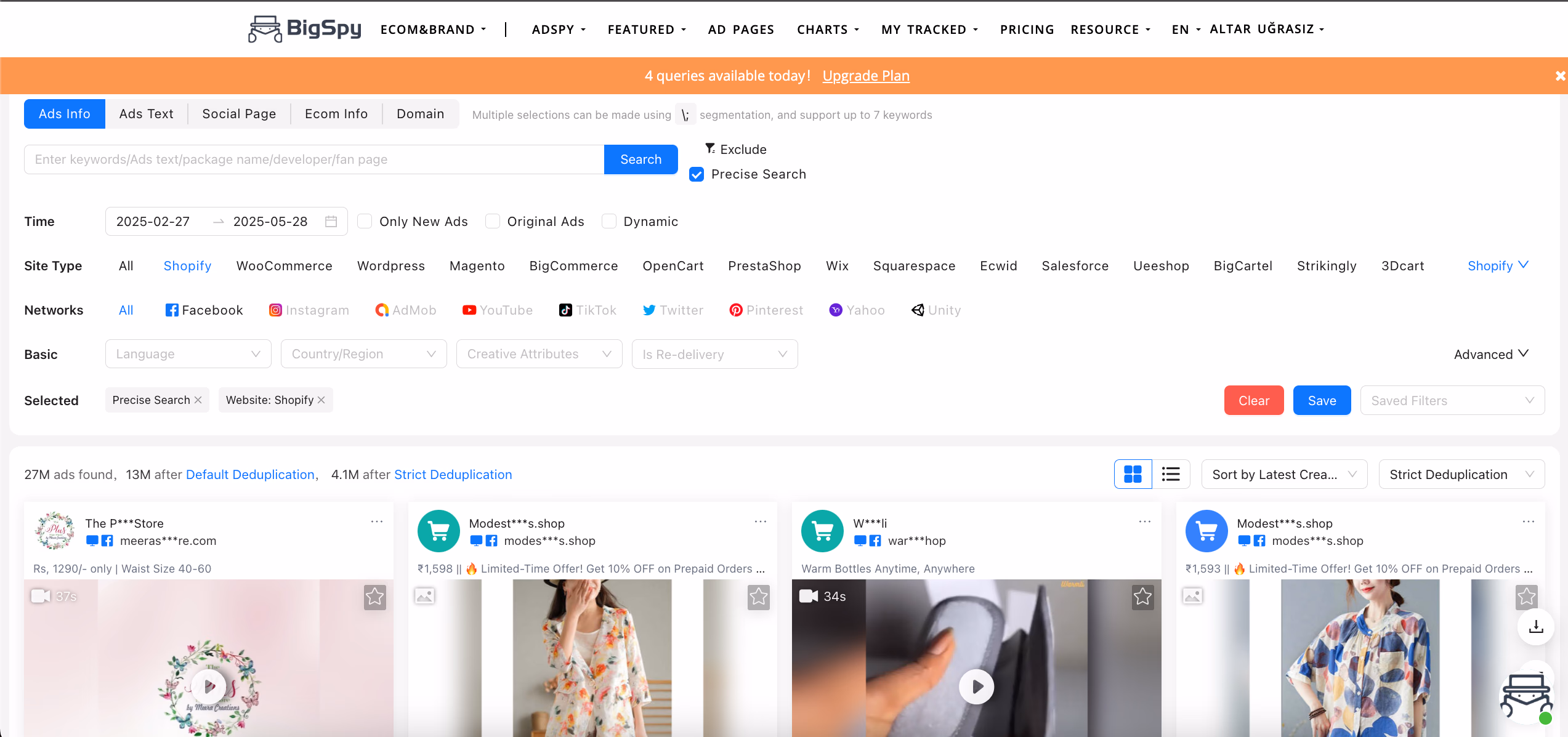Click the Default Deduplication link
1568x737 pixels.
tap(250, 475)
